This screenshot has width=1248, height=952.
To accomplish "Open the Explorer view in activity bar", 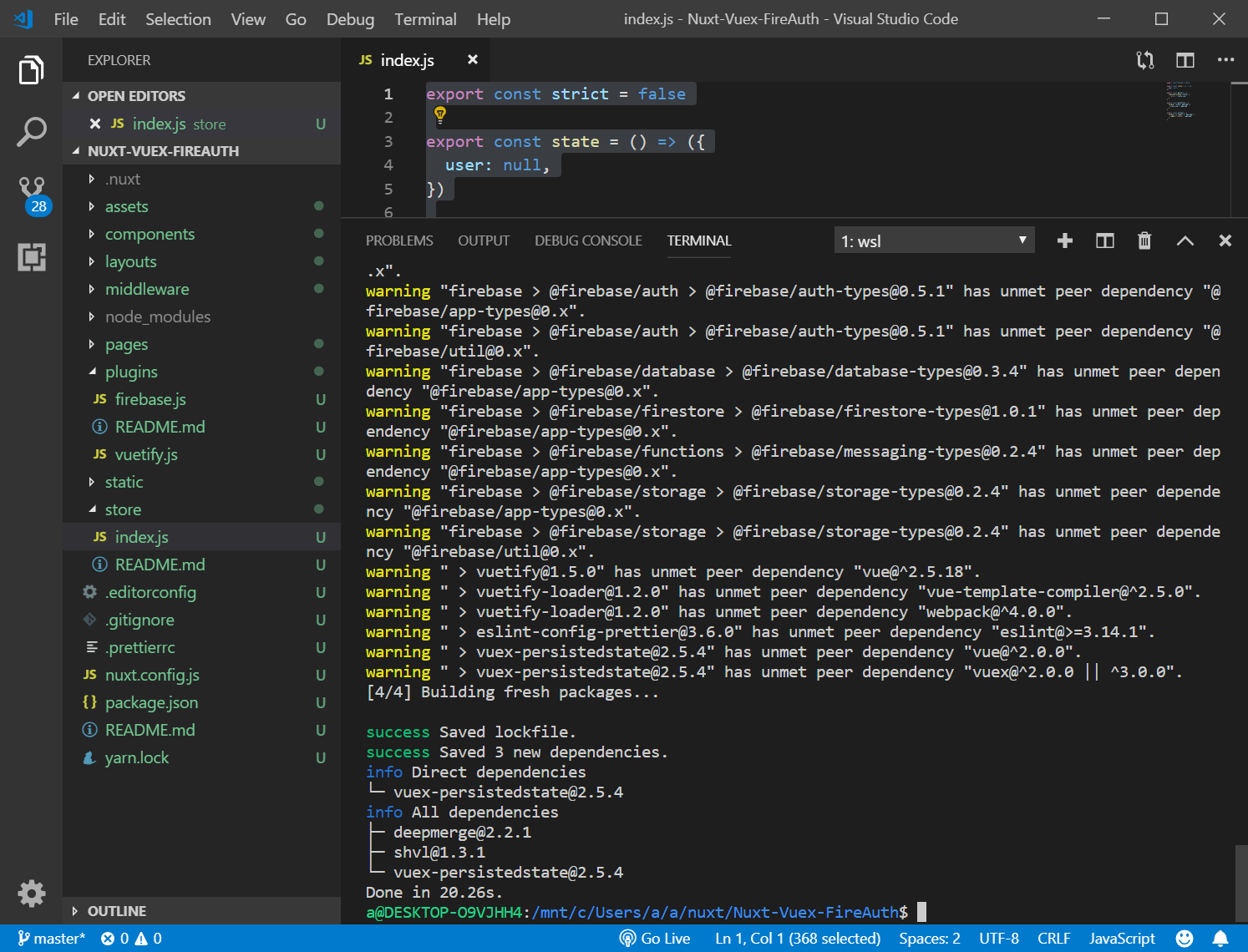I will click(x=31, y=70).
